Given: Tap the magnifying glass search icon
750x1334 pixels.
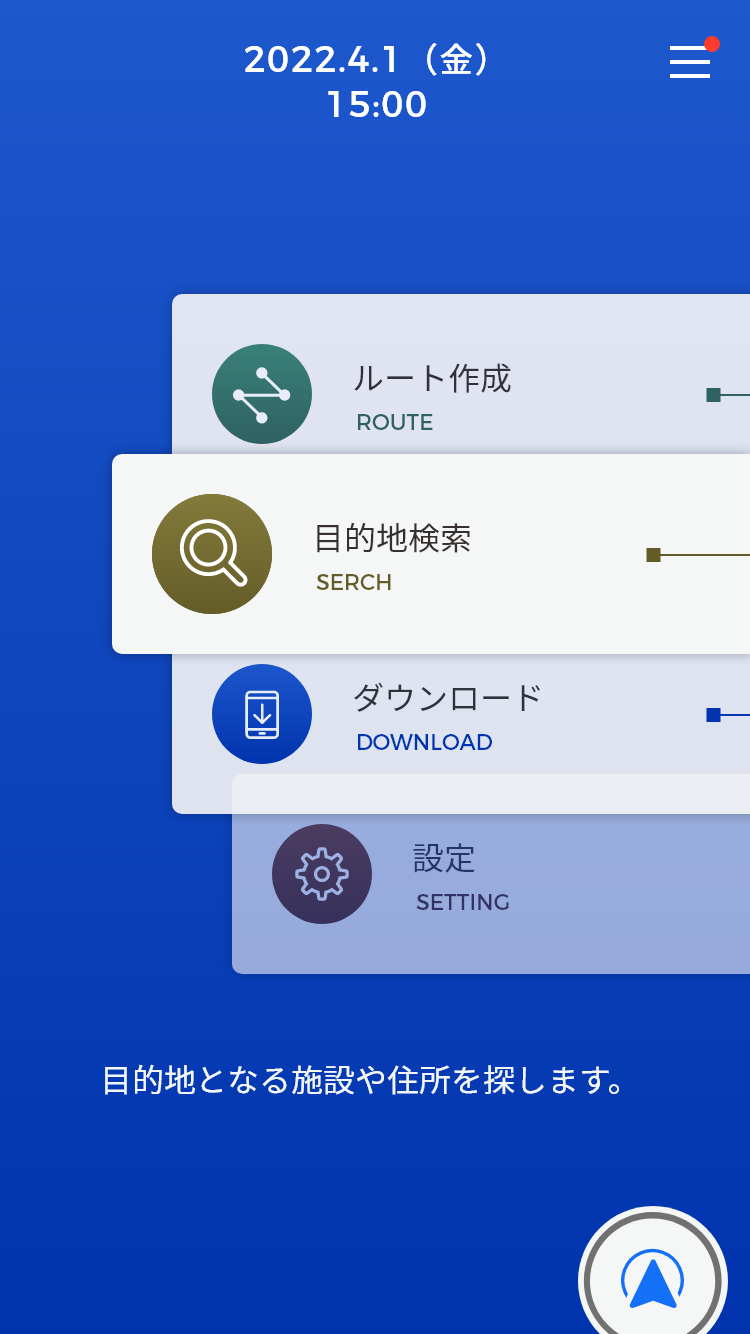Looking at the screenshot, I should [x=212, y=554].
